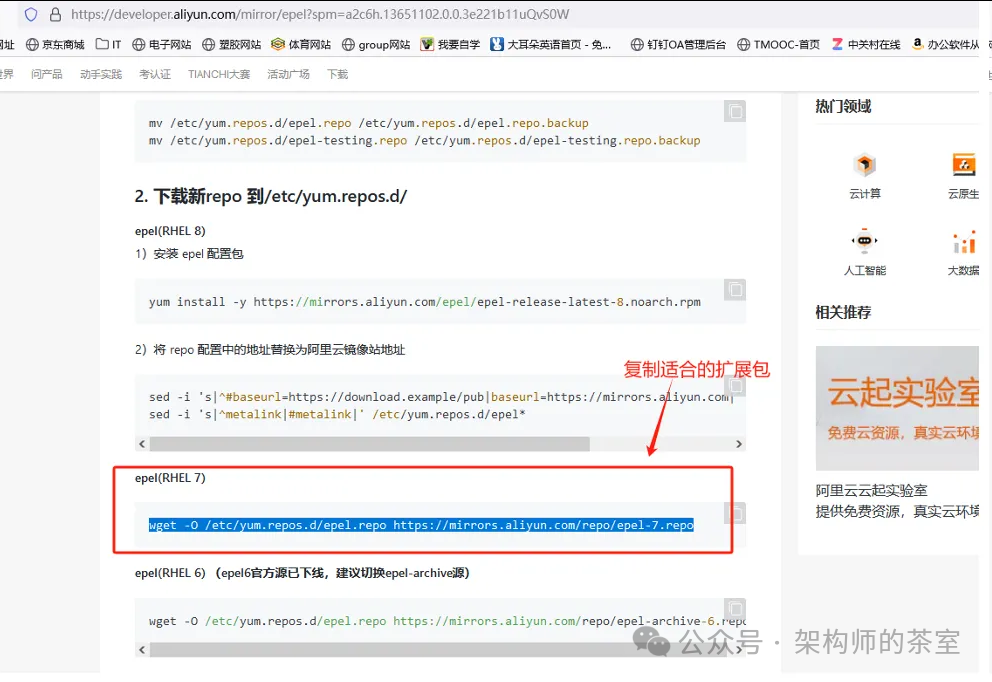Click the 热门领域 section heading
This screenshot has height=682, width=992.
(843, 106)
